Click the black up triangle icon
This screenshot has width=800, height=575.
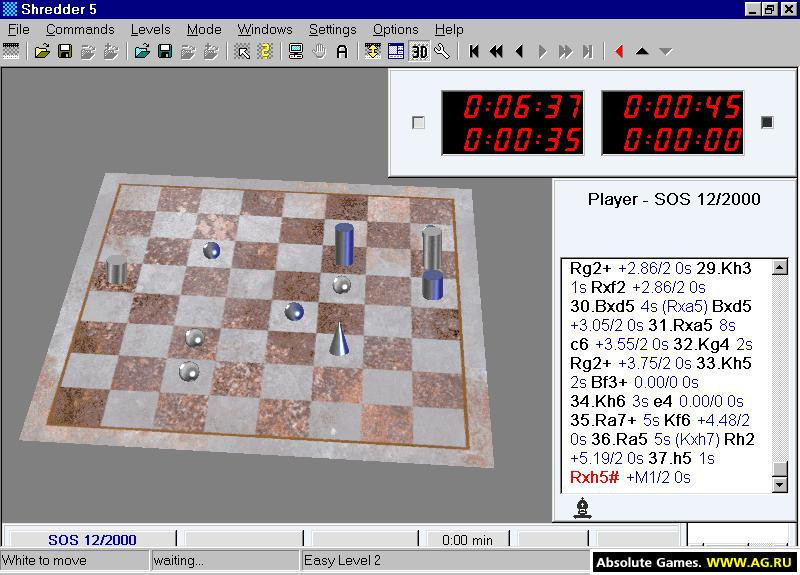[x=642, y=51]
